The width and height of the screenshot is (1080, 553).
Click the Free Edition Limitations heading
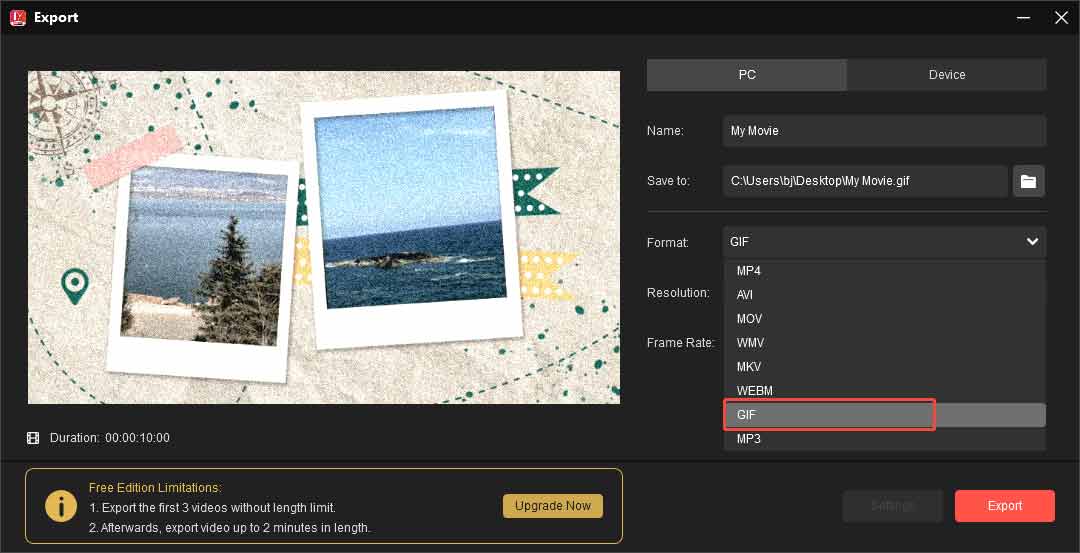155,488
